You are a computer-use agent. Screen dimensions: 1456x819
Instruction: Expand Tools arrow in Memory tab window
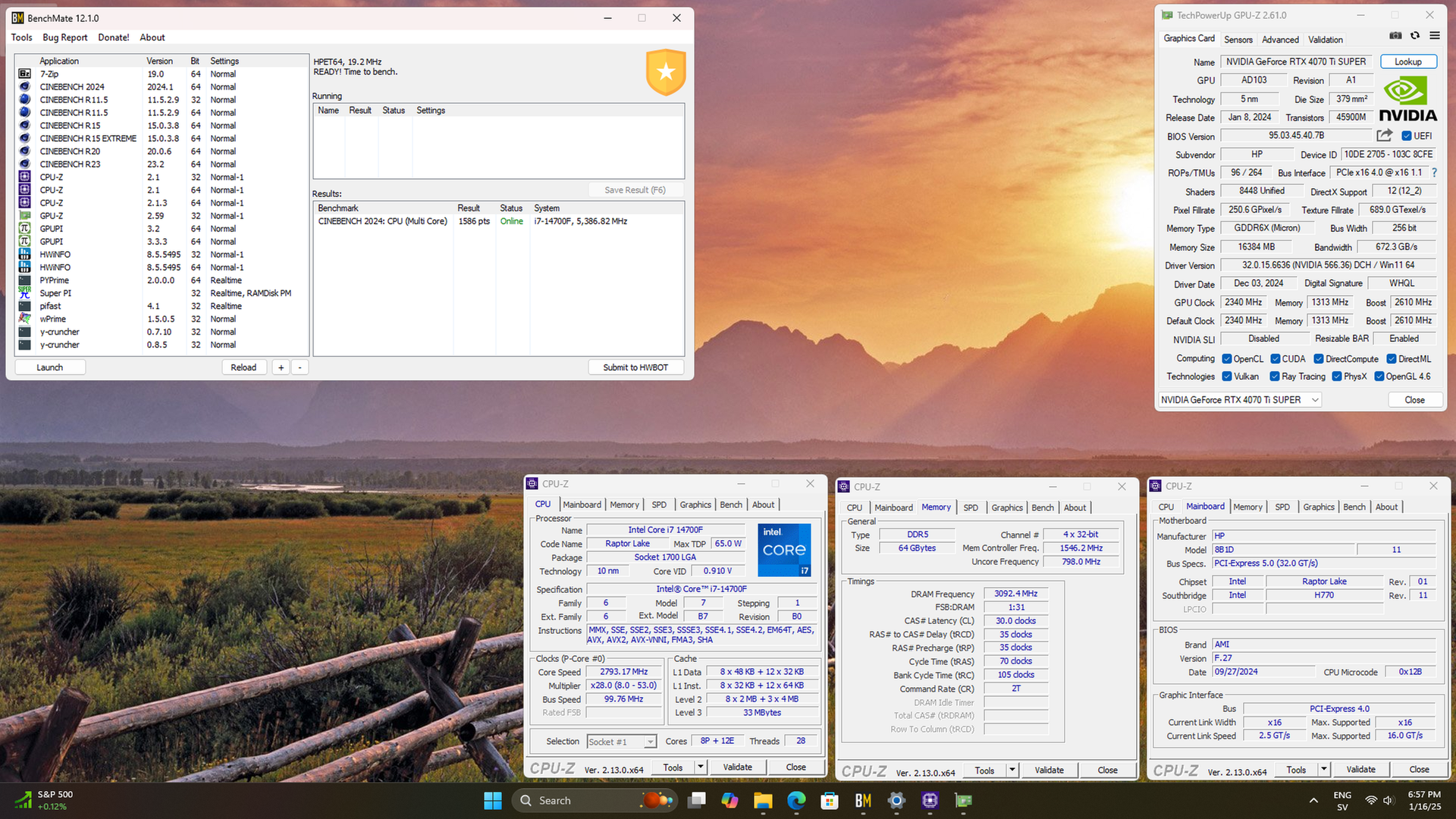coord(1012,770)
